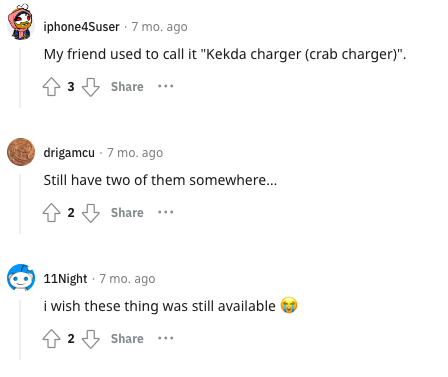The height and width of the screenshot is (377, 448).
Task: Upvote 11Night's comment
Action: pyautogui.click(x=52, y=339)
